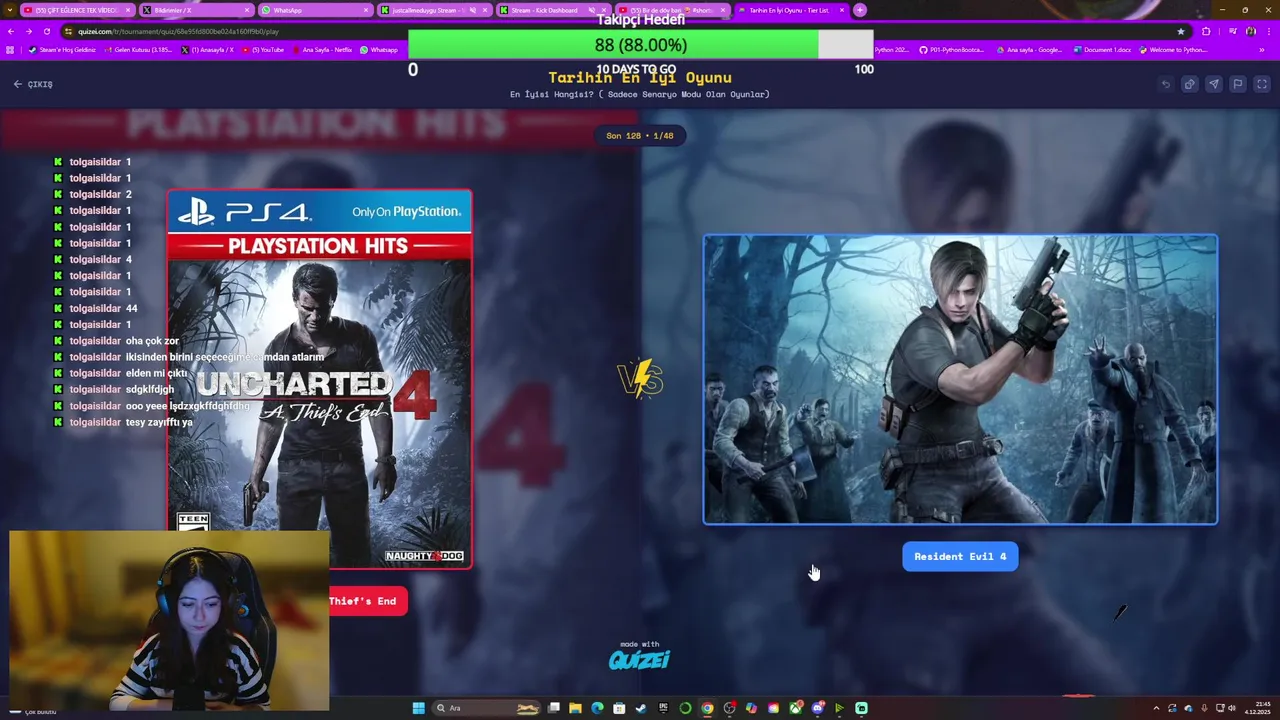Open Microsoft Store from the taskbar

click(x=619, y=708)
